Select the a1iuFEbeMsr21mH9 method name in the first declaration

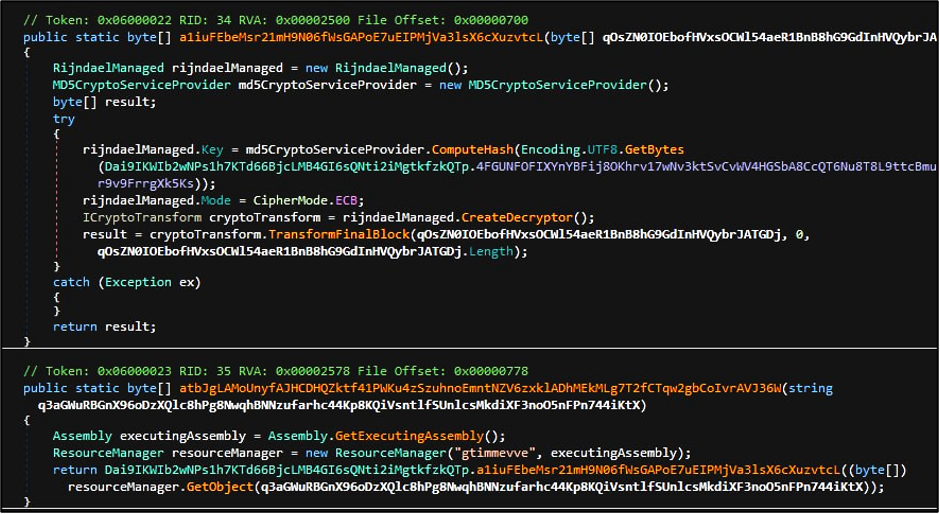pyautogui.click(x=361, y=37)
